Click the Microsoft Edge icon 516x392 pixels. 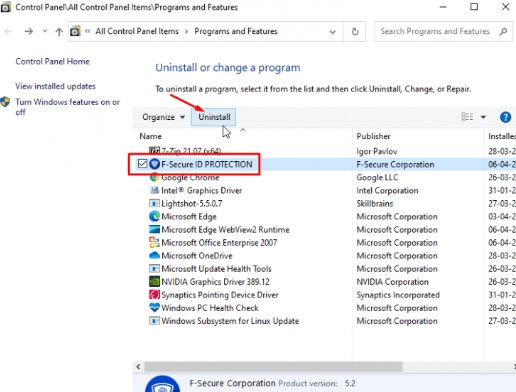tap(154, 216)
